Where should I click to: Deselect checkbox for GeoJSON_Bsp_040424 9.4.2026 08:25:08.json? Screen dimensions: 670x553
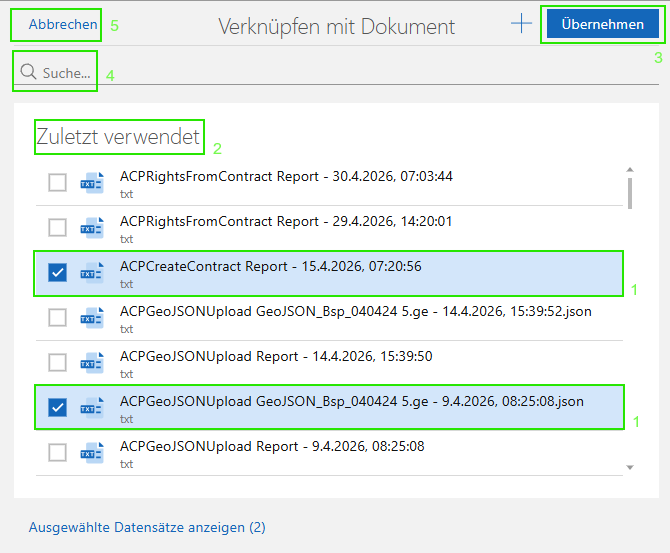57,407
